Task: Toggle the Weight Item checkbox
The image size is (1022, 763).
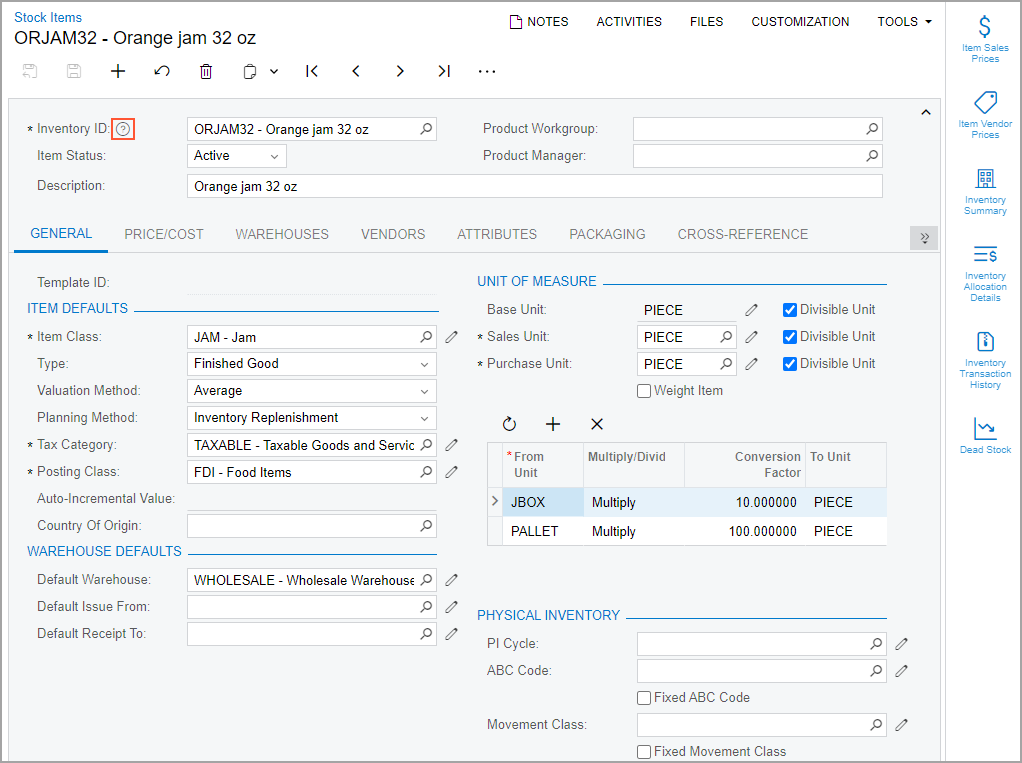Action: 644,391
